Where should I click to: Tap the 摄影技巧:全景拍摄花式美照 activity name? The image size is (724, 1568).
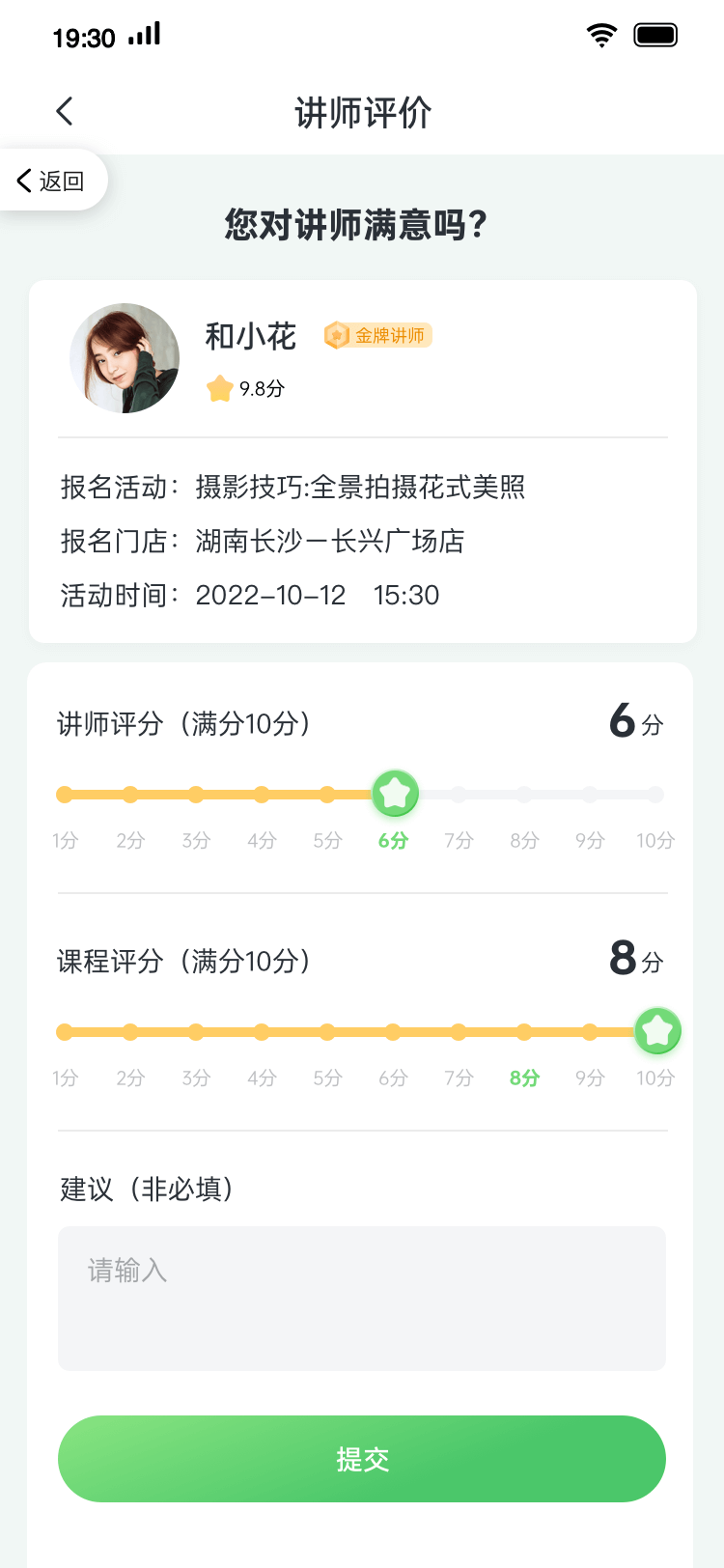(x=360, y=487)
